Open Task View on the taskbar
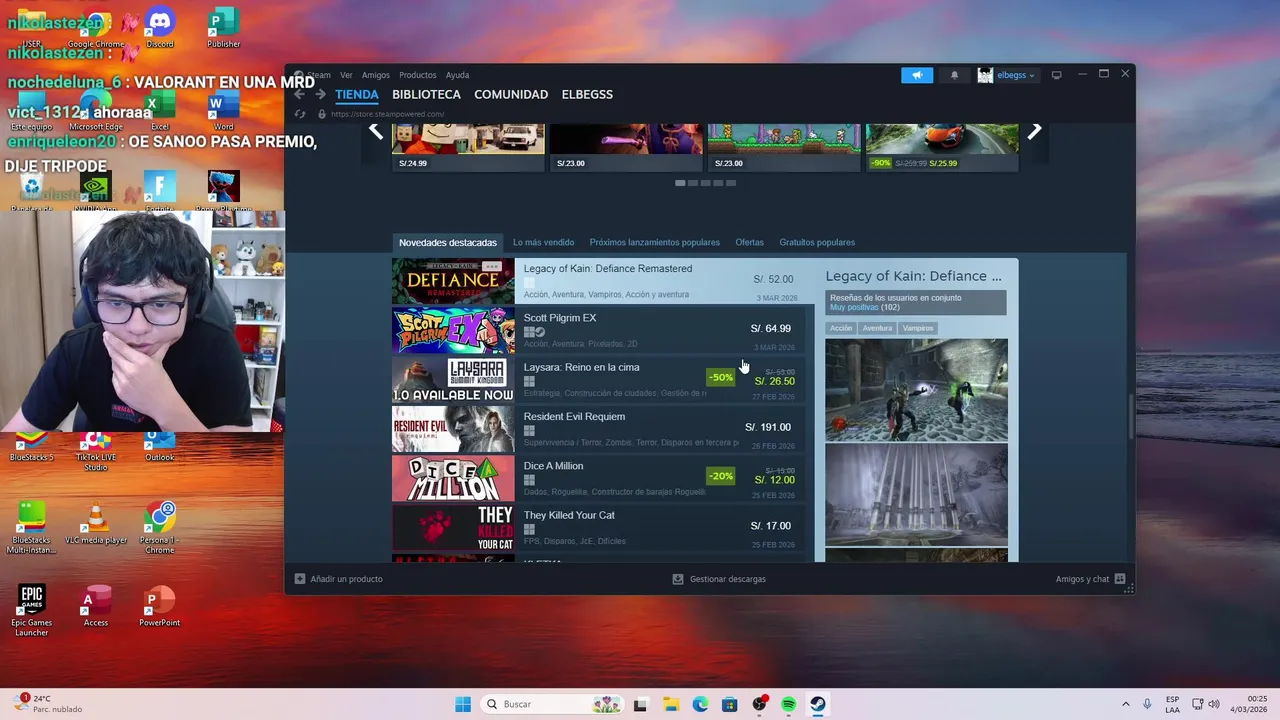The width and height of the screenshot is (1280, 720). click(640, 704)
